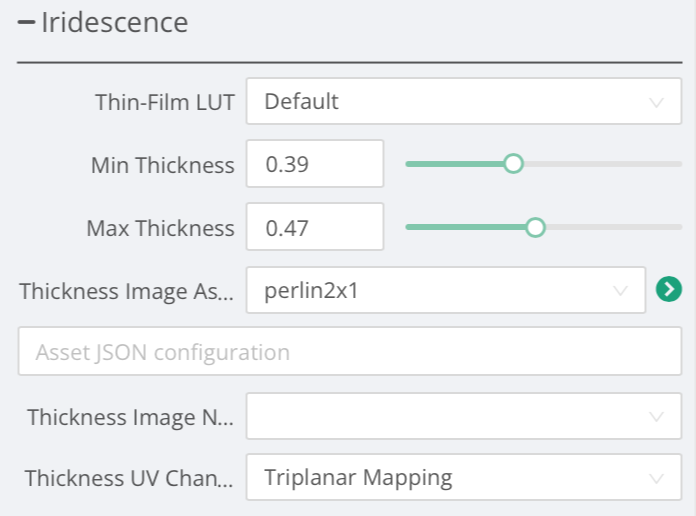Click the Max Thickness label
Image resolution: width=696 pixels, height=516 pixels.
(x=160, y=229)
